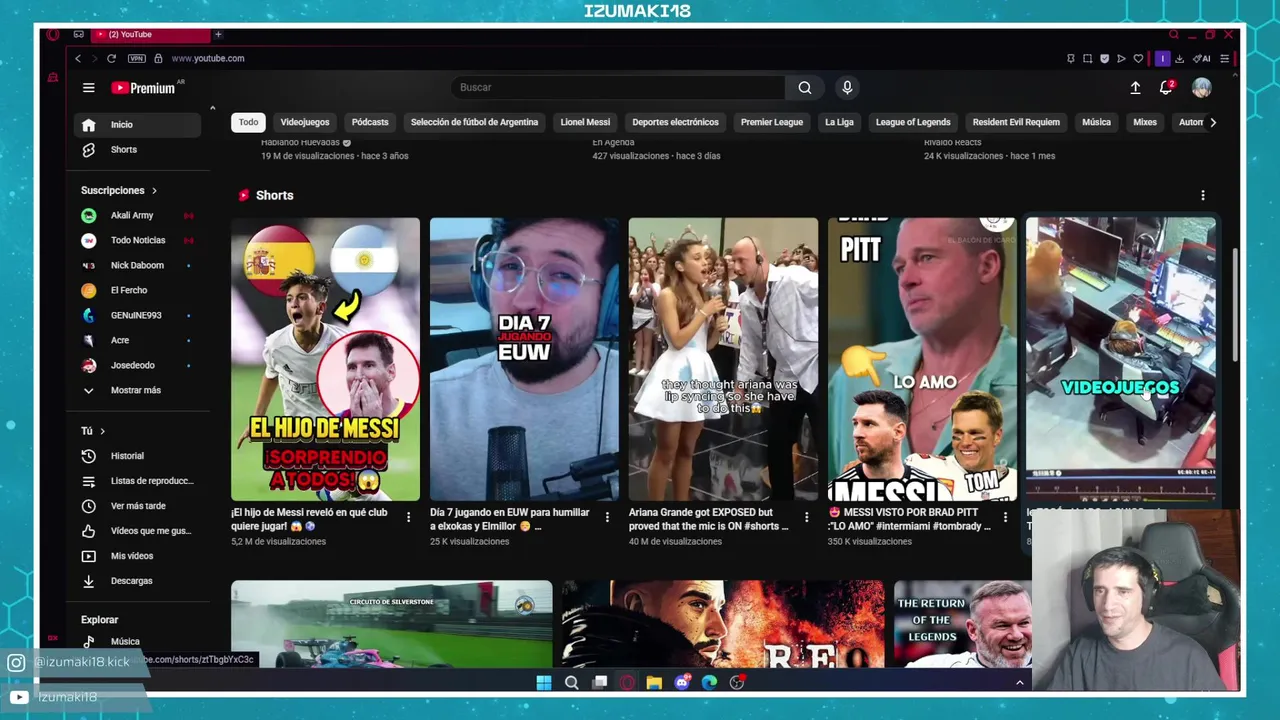1280x720 pixels.
Task: Select the Videojuegos filter chip
Action: 305,122
